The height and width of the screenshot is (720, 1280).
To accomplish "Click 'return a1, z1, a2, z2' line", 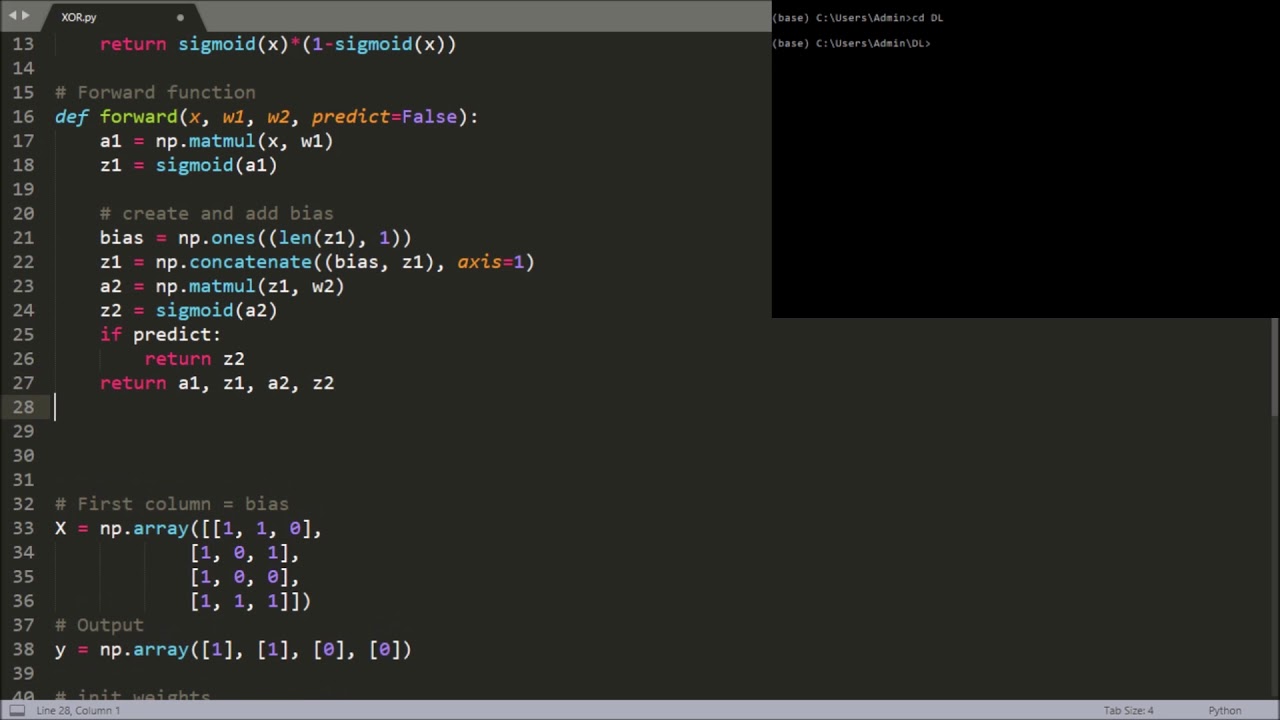I will pyautogui.click(x=217, y=383).
